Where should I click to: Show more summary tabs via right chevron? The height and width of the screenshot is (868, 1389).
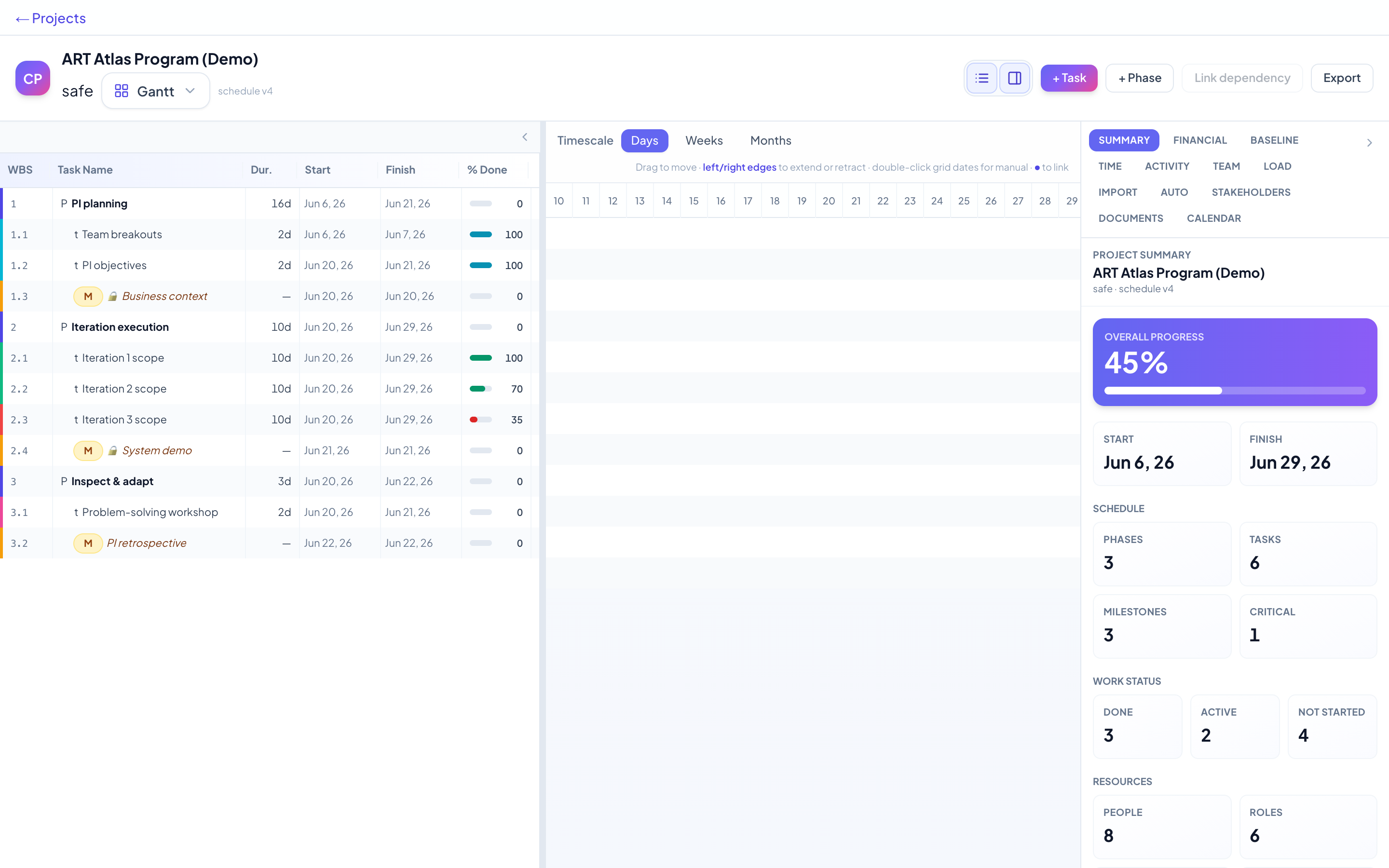[x=1370, y=143]
